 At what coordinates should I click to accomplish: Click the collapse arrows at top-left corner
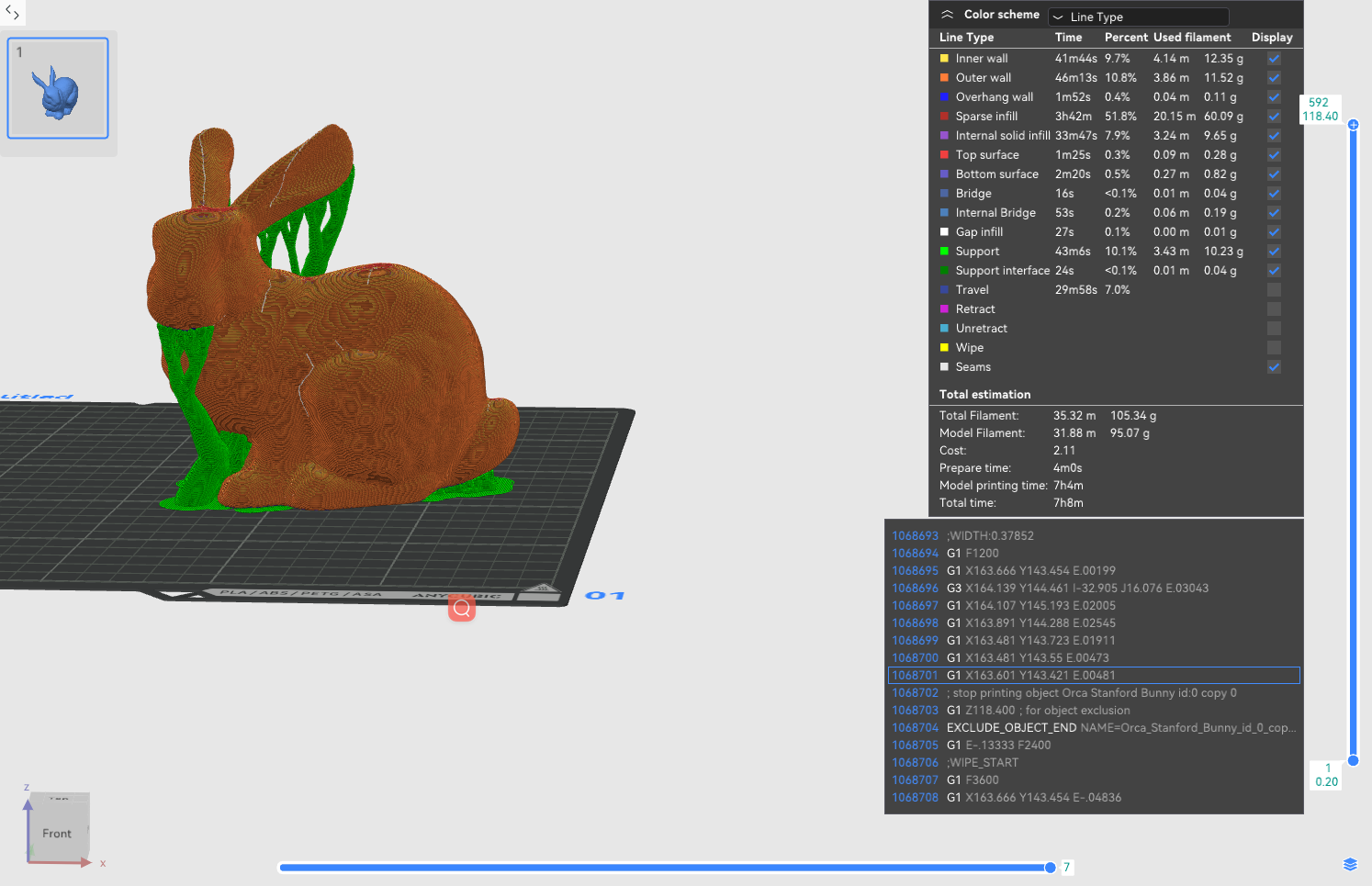(12, 12)
